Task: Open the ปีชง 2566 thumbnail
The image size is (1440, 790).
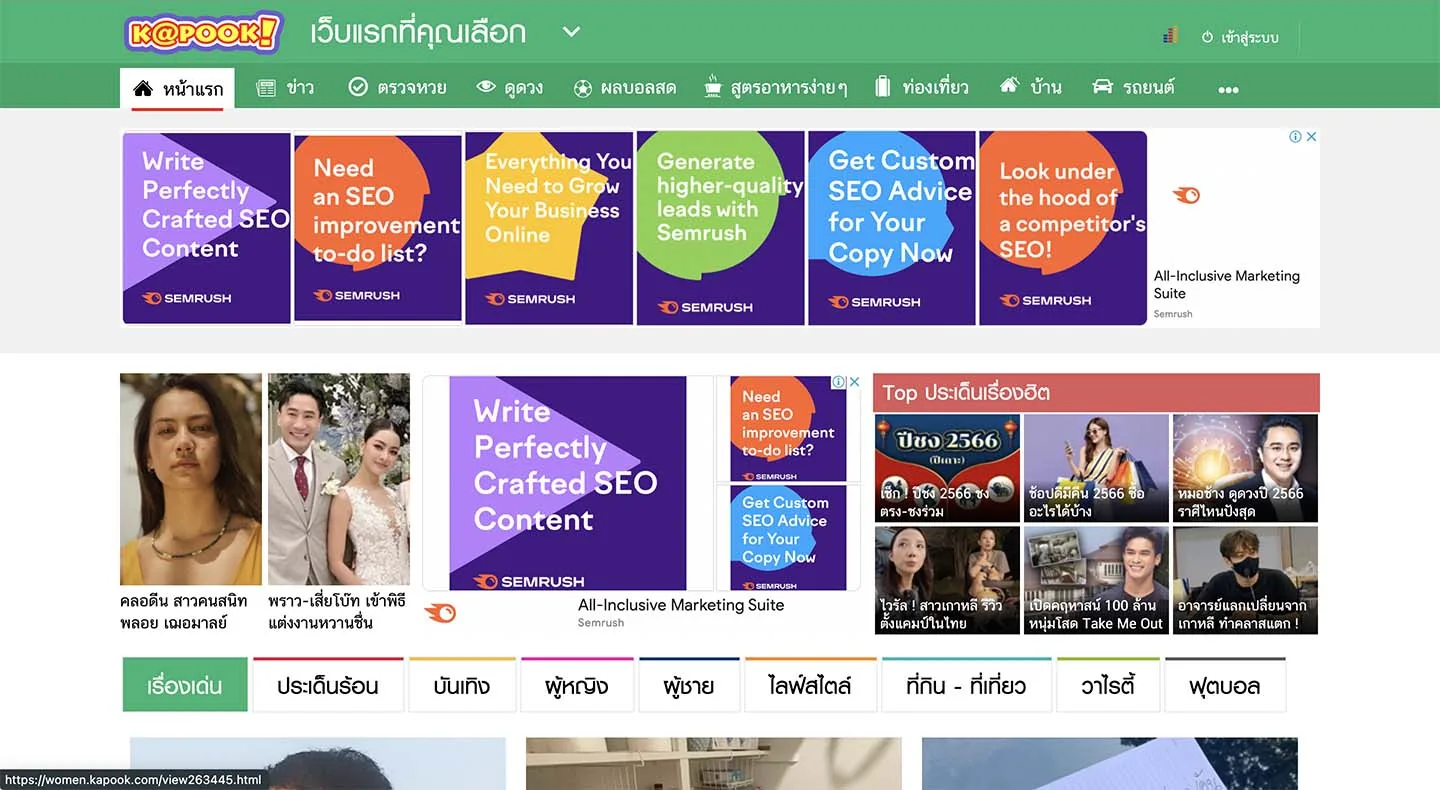Action: (x=947, y=468)
